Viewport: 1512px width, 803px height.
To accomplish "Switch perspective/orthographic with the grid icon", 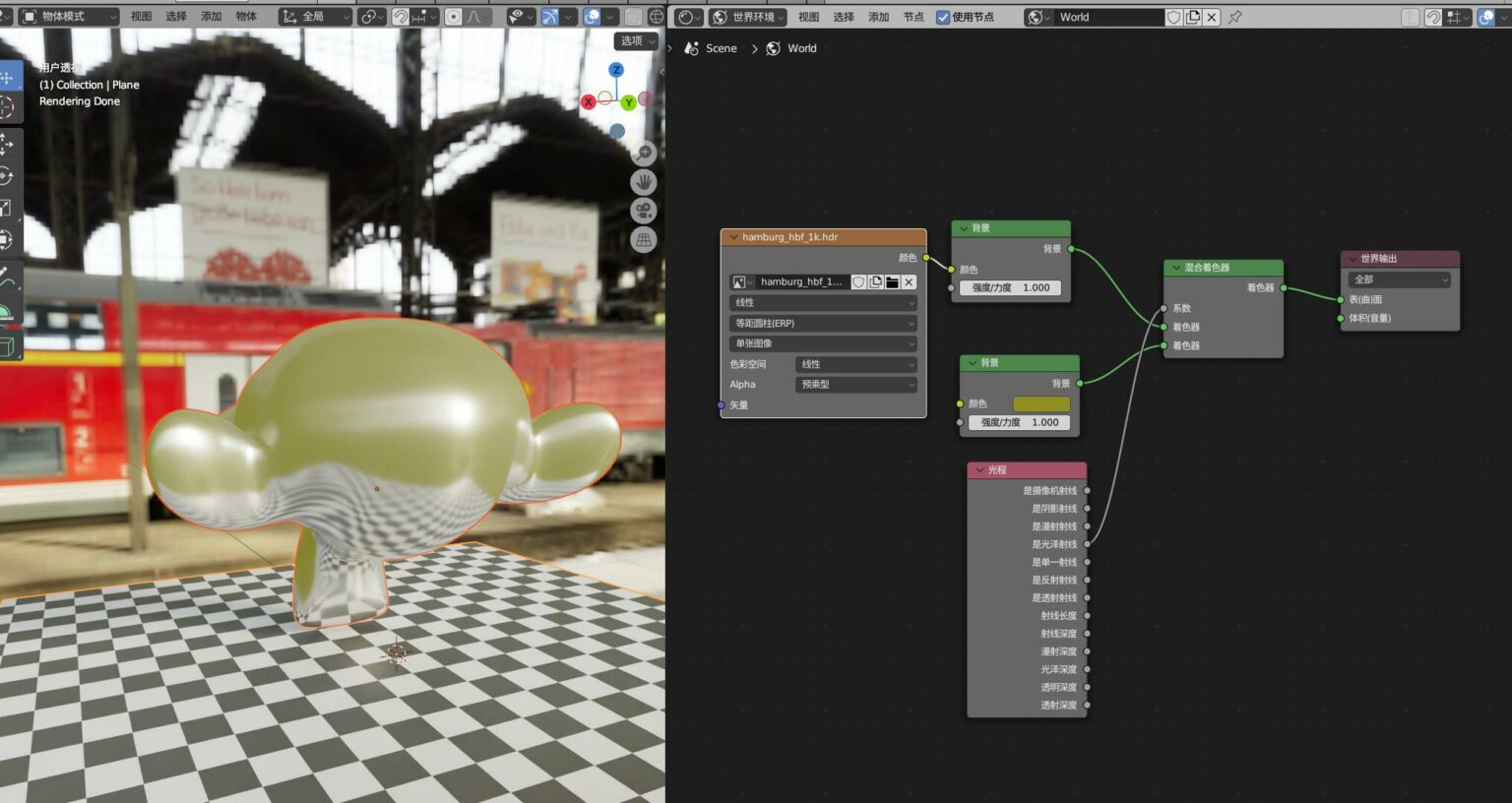I will [644, 239].
